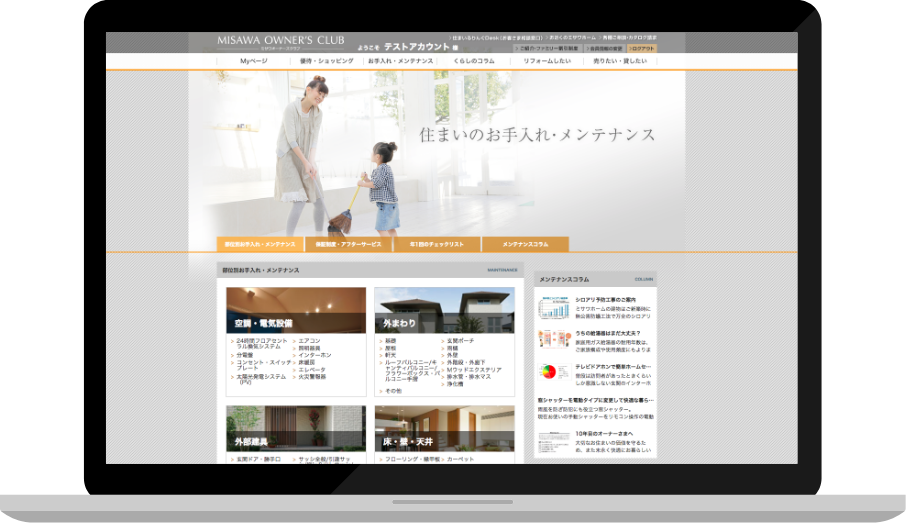Go to the リフォームしたい menu item

pos(547,61)
